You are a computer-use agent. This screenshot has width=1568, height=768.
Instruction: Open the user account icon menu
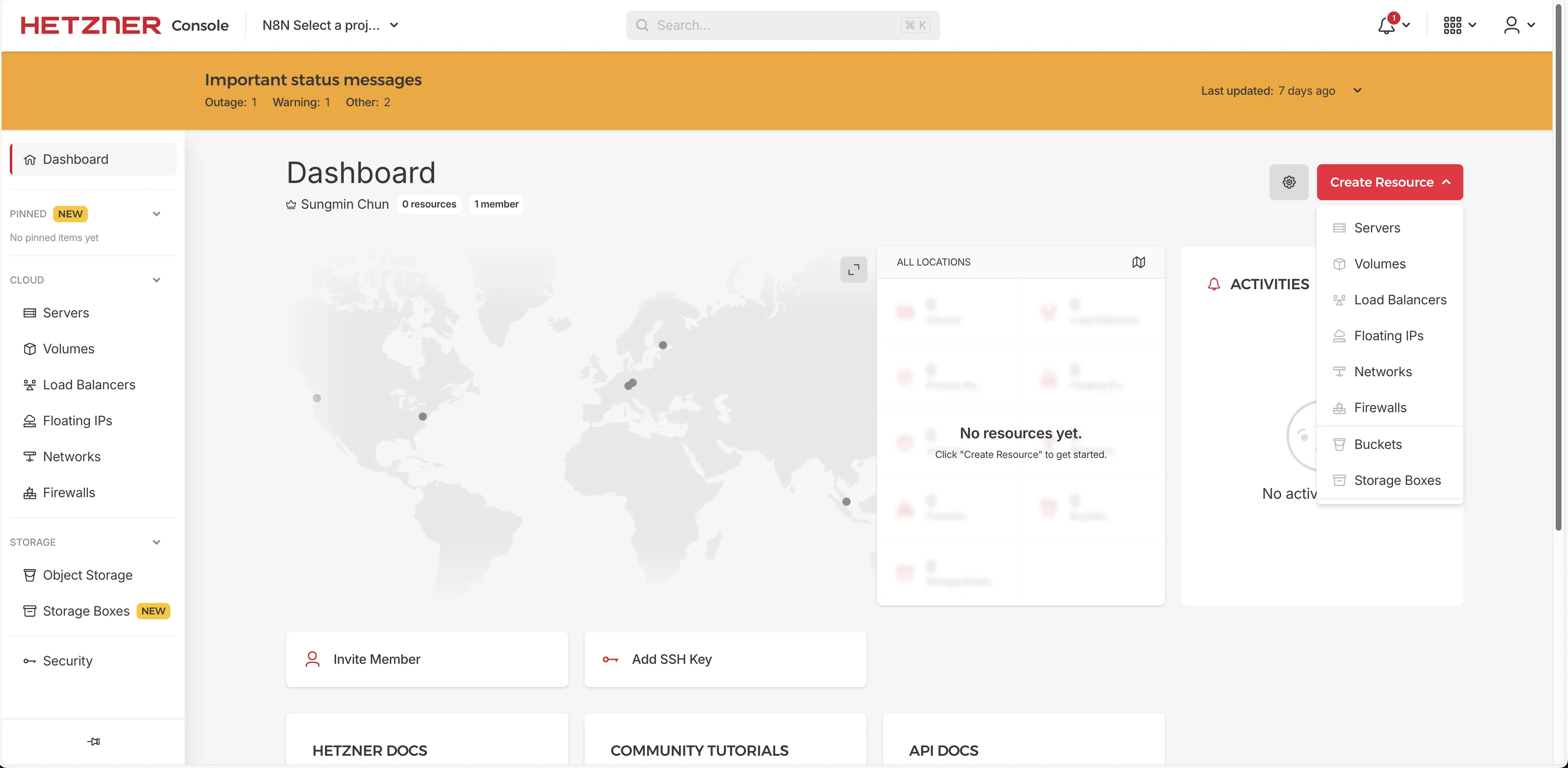1512,26
